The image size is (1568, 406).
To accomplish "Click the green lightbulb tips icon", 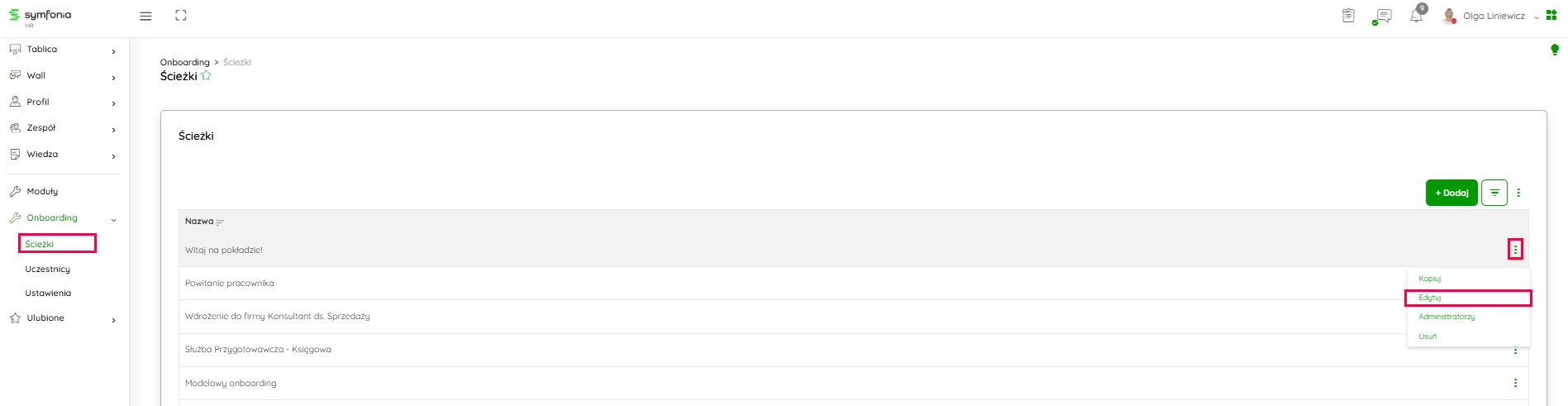I will [1555, 50].
